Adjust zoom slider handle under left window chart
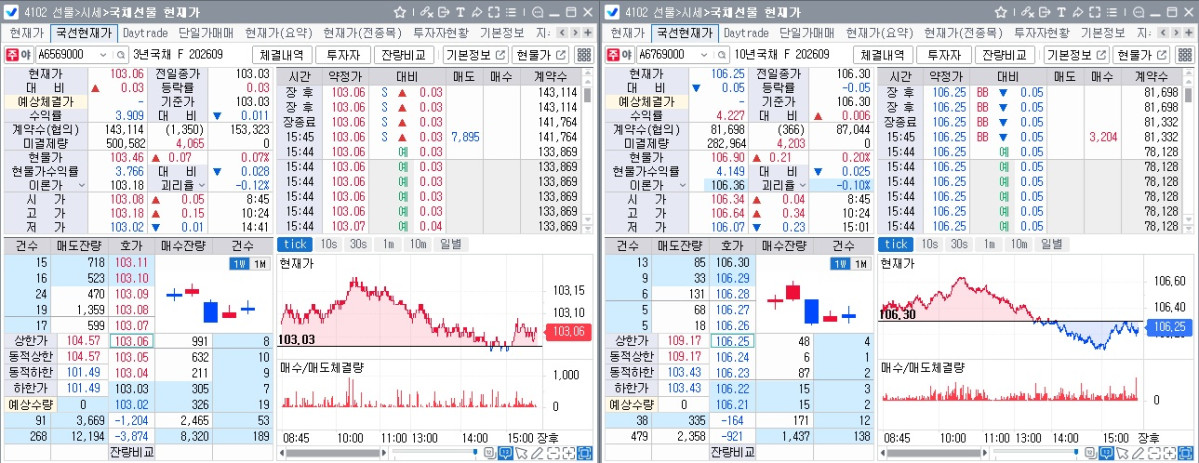Image resolution: width=1199 pixels, height=463 pixels. 475,452
